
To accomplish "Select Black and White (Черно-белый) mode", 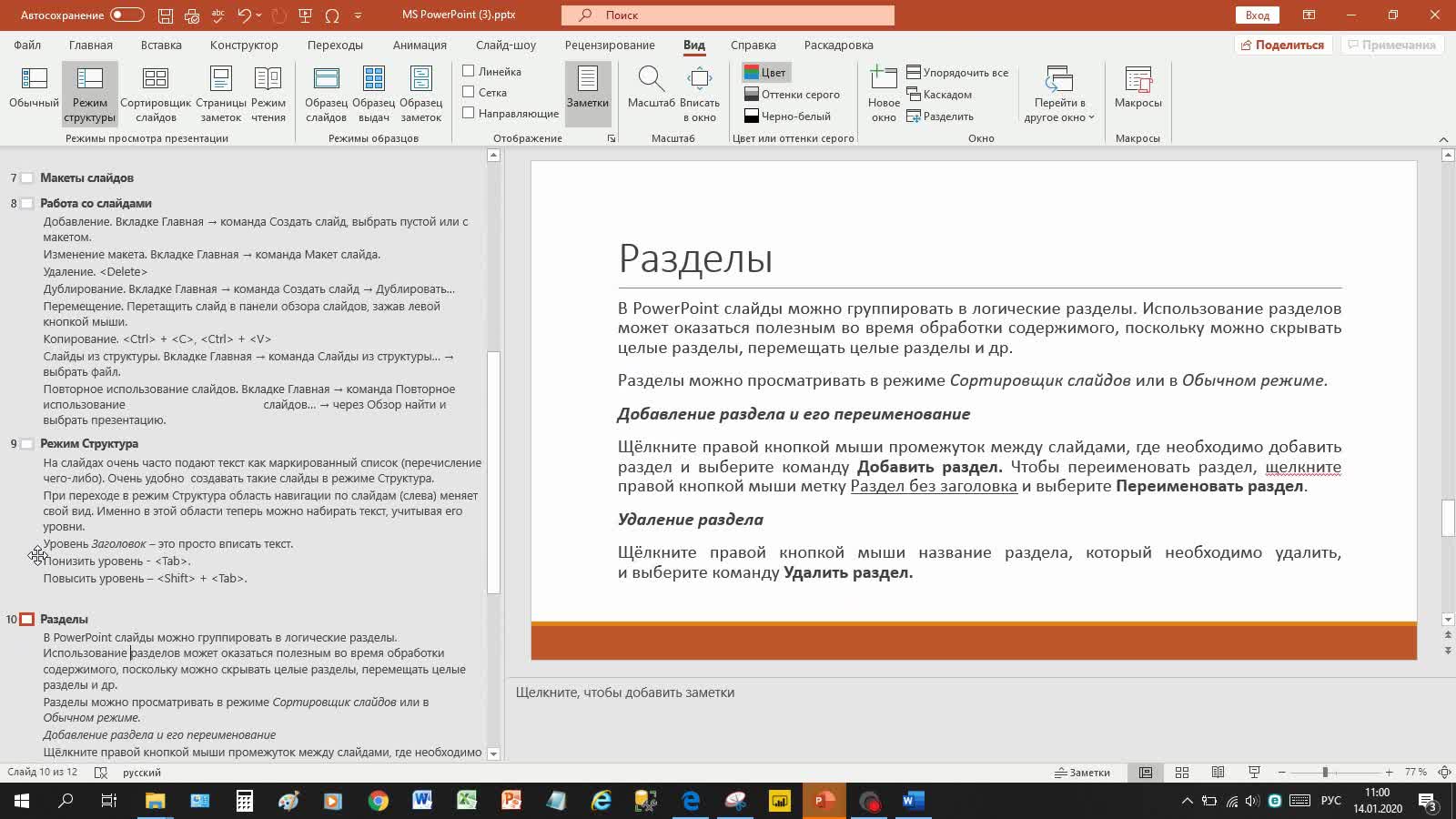I will pyautogui.click(x=787, y=116).
